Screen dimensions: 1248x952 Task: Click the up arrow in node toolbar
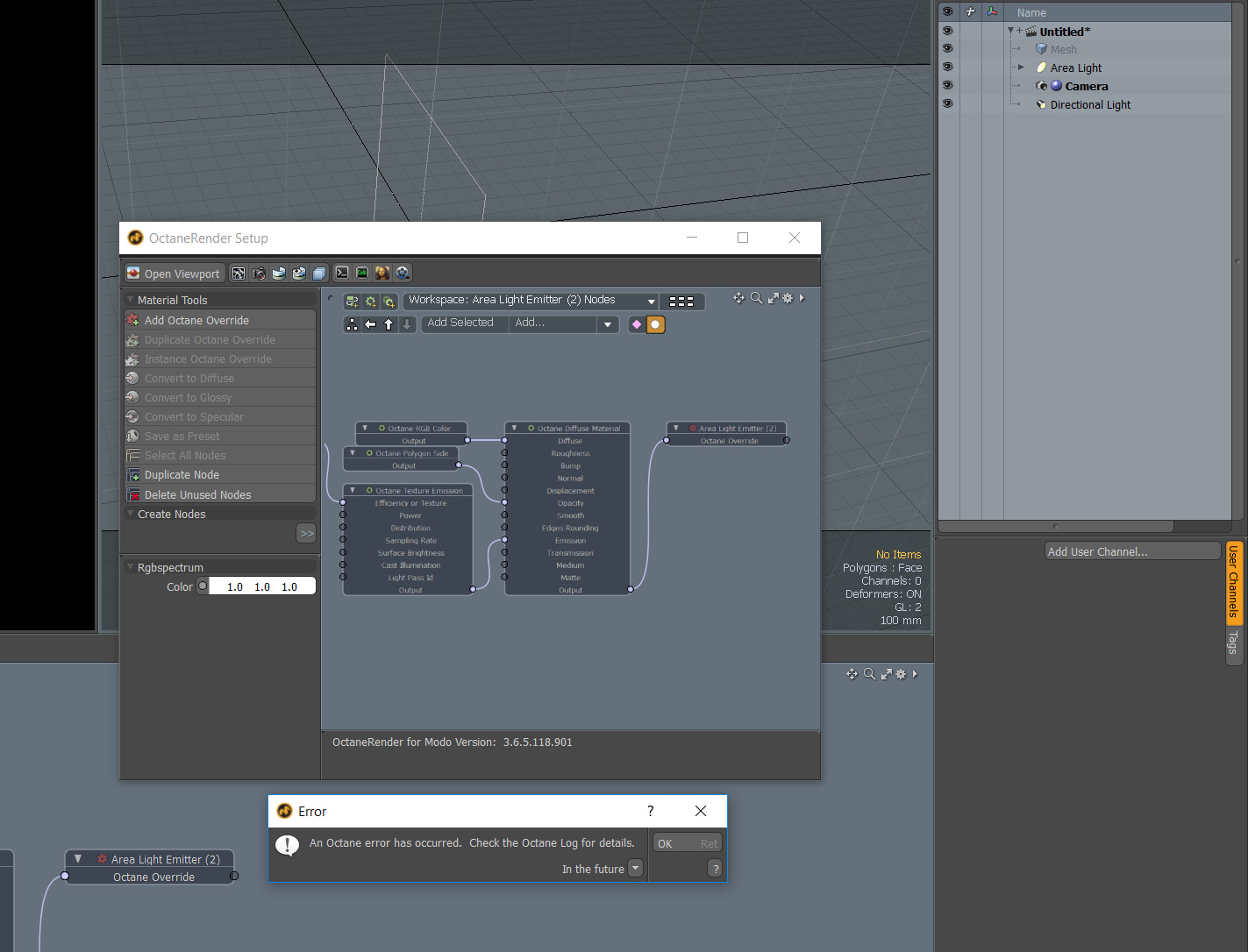tap(389, 324)
